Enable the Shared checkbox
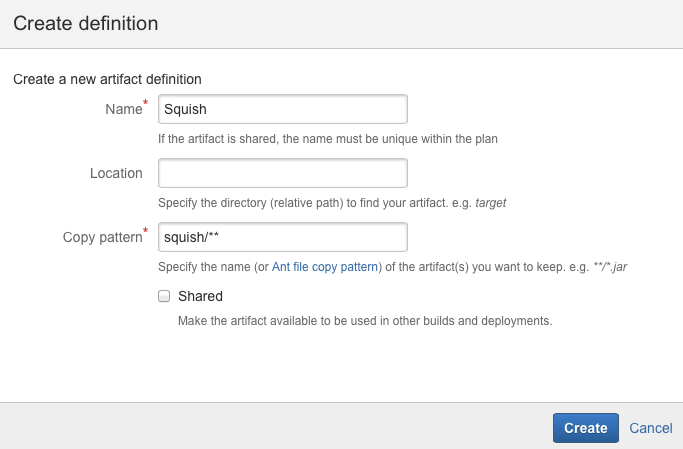This screenshot has width=683, height=449. click(164, 296)
